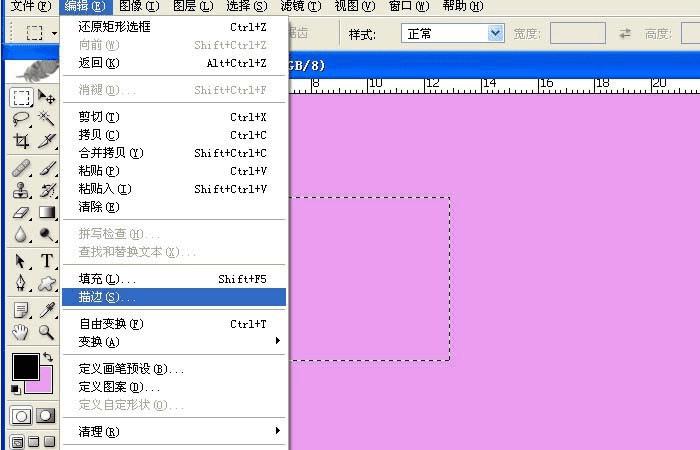Select the Slice tool
This screenshot has width=700, height=450.
(46, 141)
